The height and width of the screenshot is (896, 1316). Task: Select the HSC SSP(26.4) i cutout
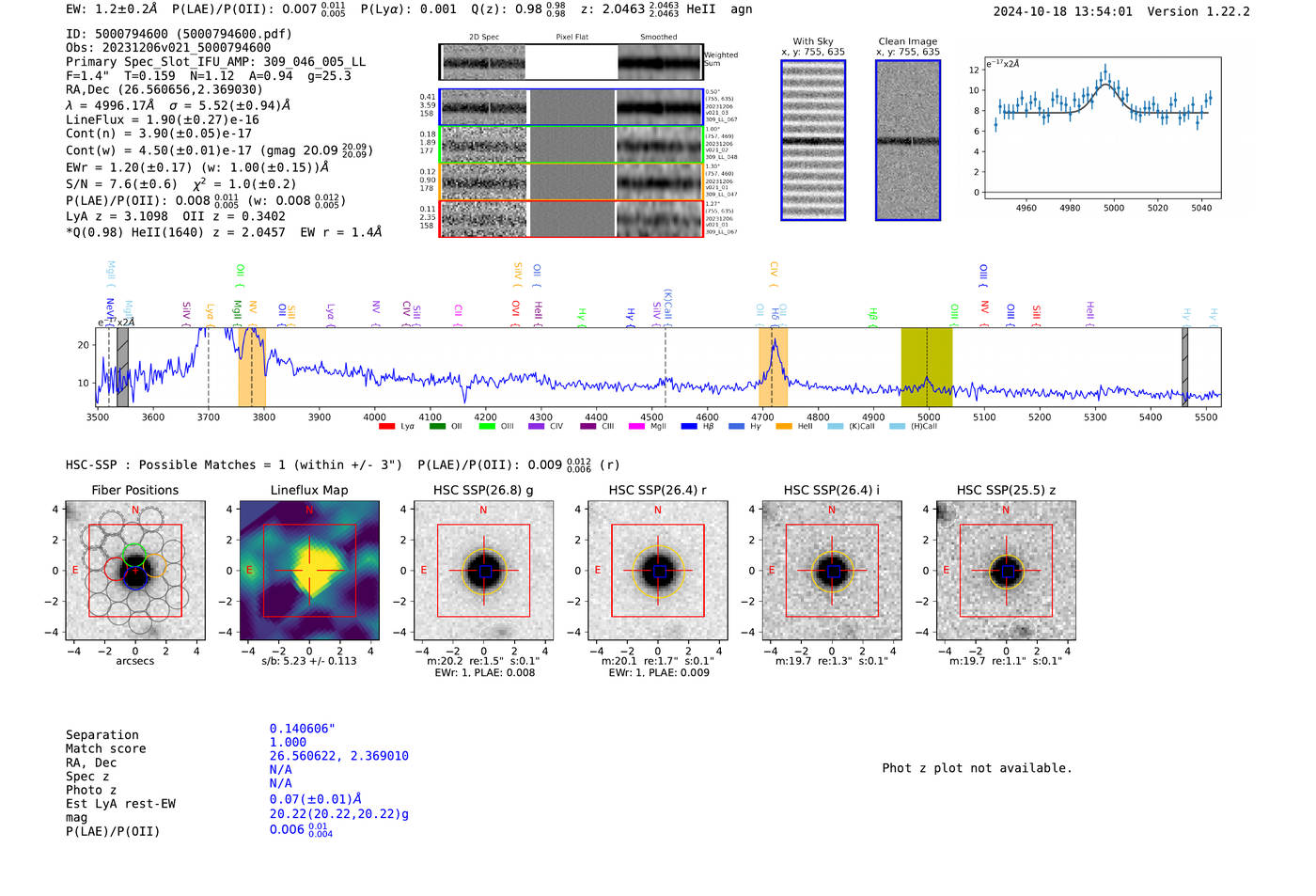point(832,571)
